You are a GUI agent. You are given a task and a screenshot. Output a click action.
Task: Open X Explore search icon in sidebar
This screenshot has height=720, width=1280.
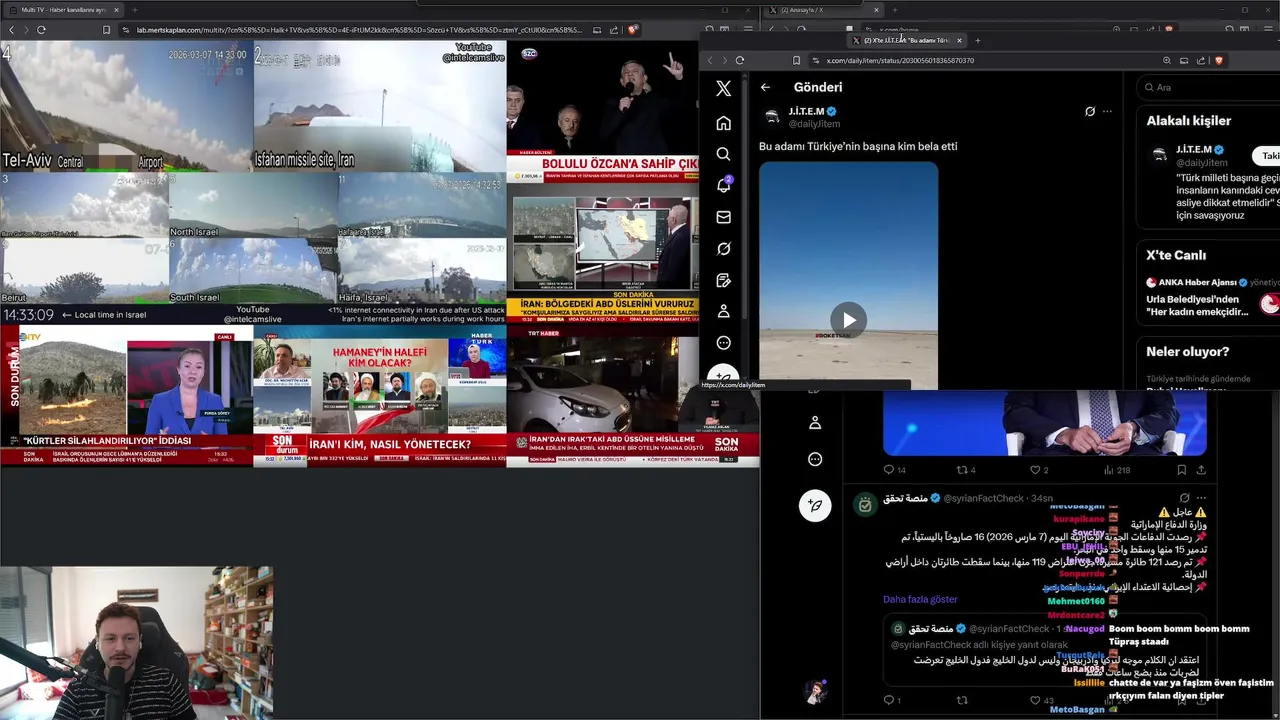click(723, 154)
